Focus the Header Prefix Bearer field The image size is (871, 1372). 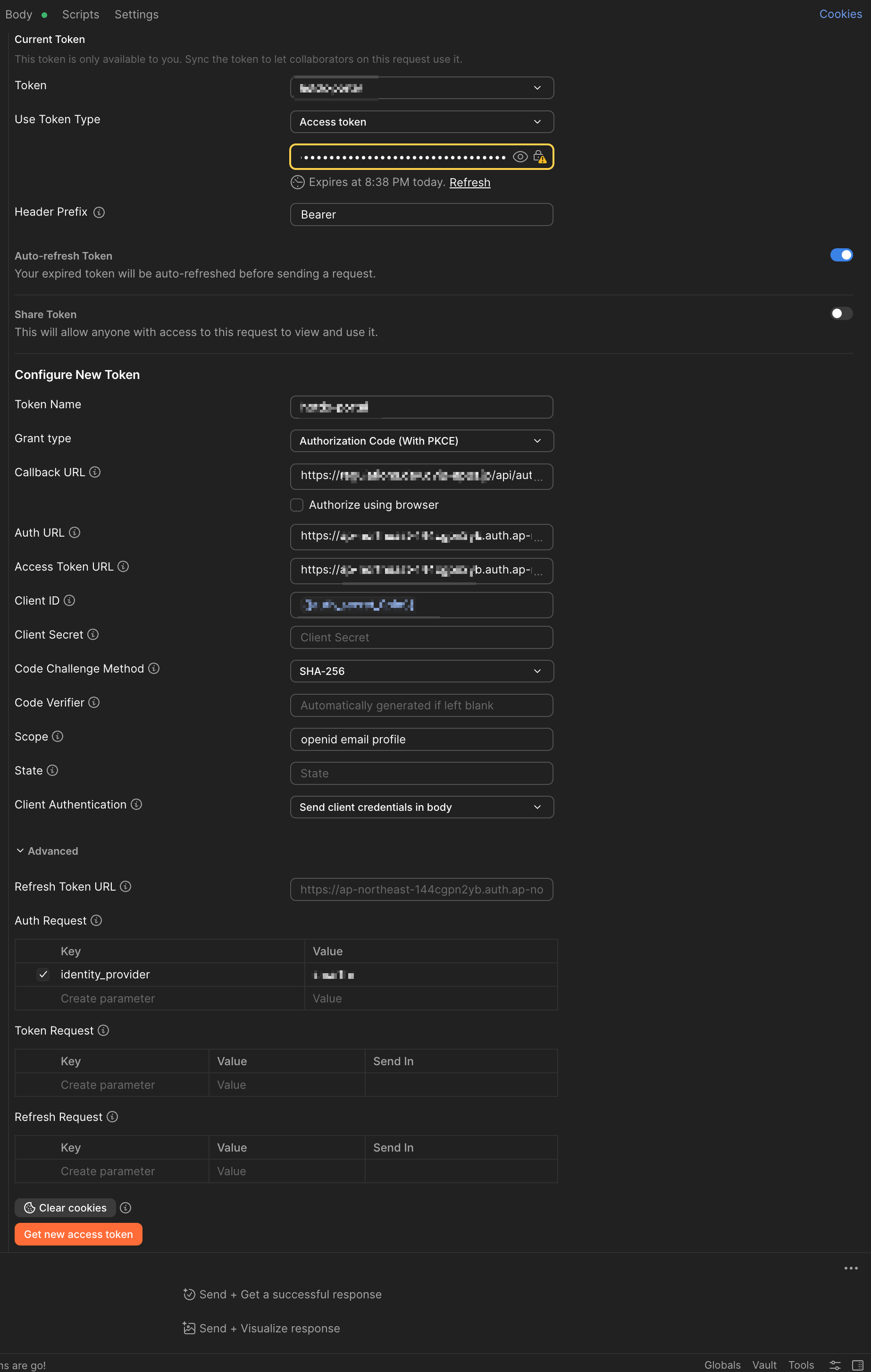(x=421, y=215)
